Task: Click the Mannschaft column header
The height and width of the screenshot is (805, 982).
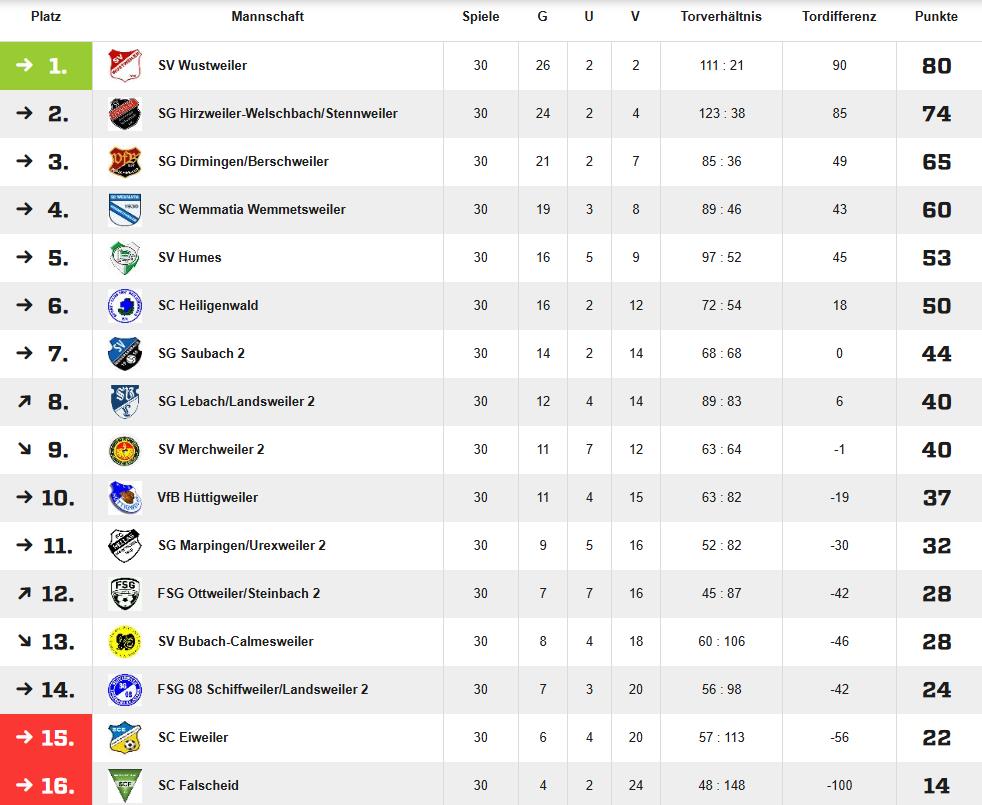Action: (267, 17)
